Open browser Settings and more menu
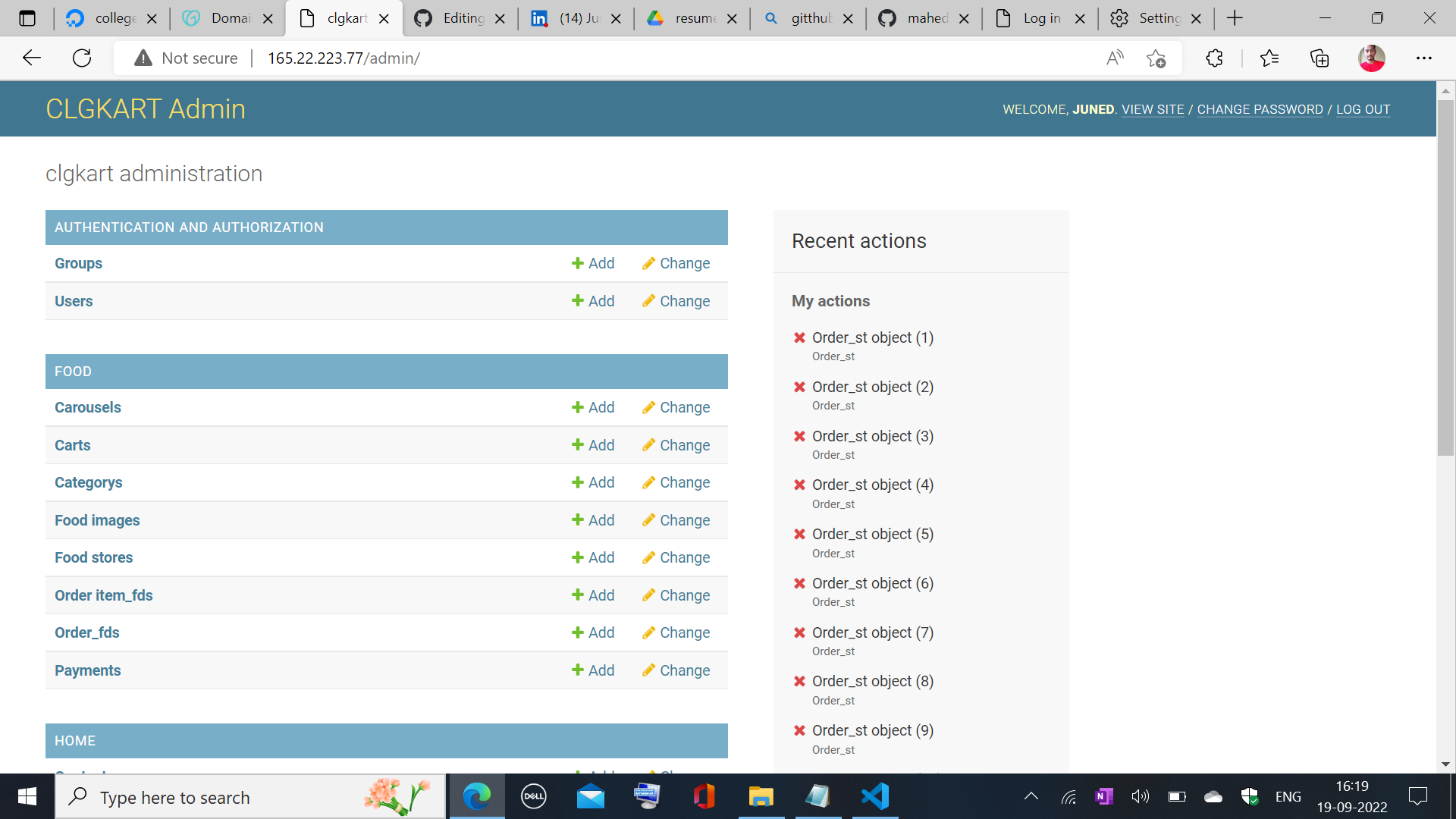This screenshot has width=1456, height=819. [1423, 58]
